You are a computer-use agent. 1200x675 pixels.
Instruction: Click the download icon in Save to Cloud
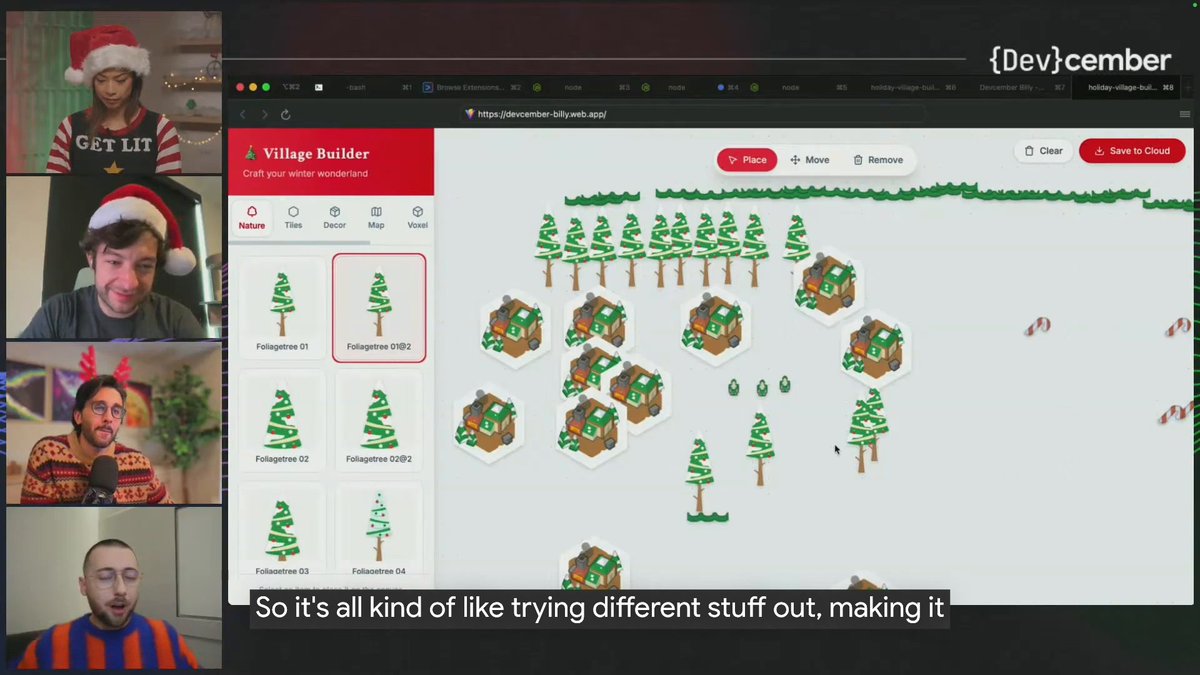click(x=1099, y=151)
